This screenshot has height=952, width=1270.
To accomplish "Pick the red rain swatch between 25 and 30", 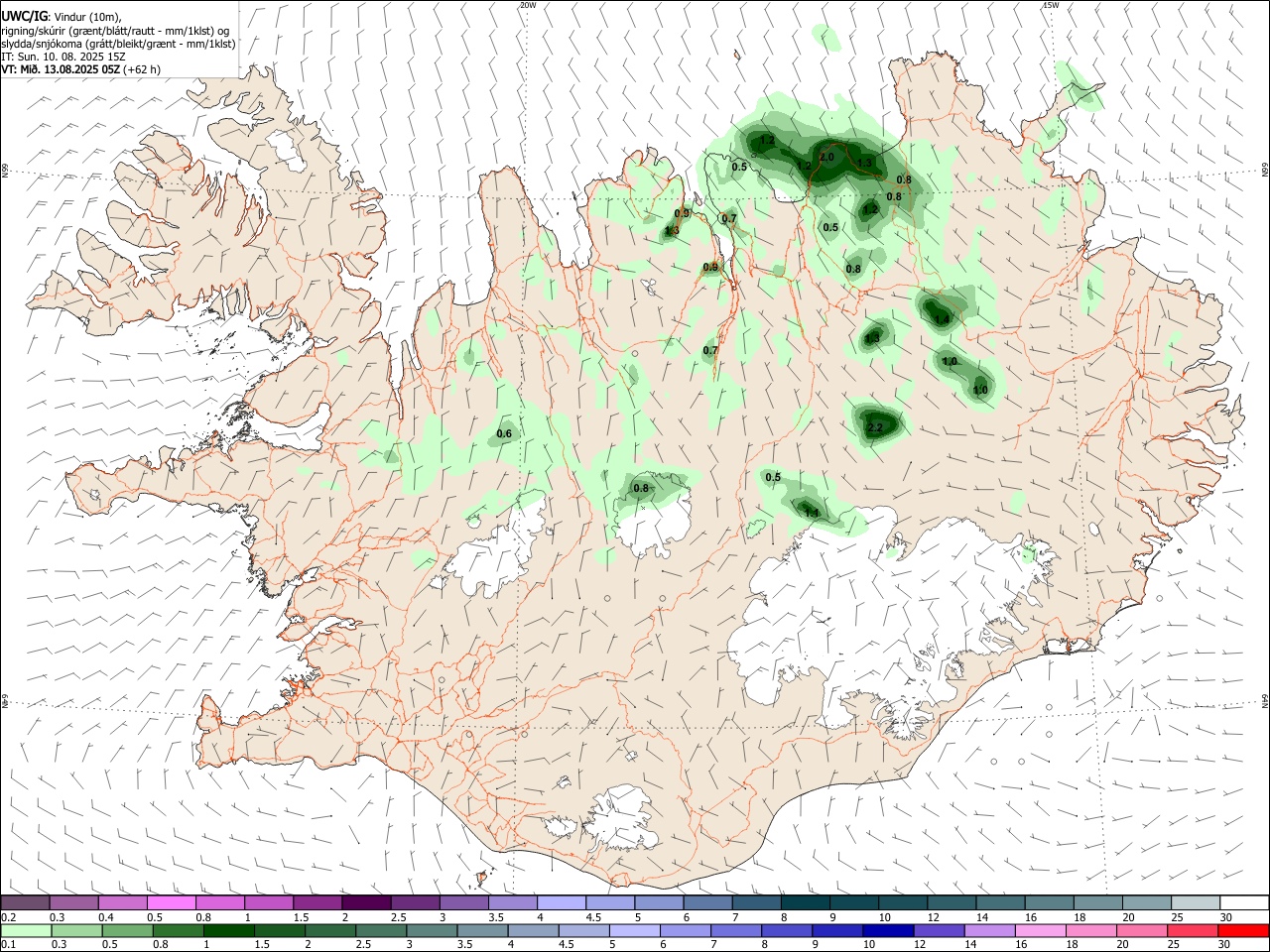I will 1191,930.
